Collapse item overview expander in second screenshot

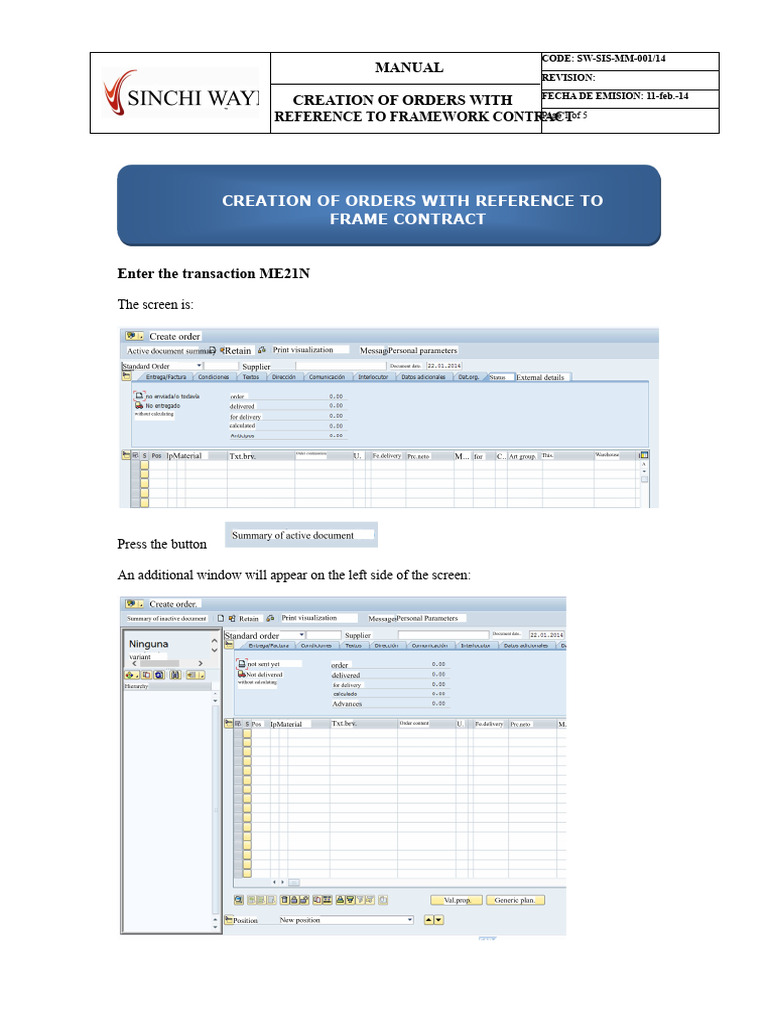click(x=229, y=724)
